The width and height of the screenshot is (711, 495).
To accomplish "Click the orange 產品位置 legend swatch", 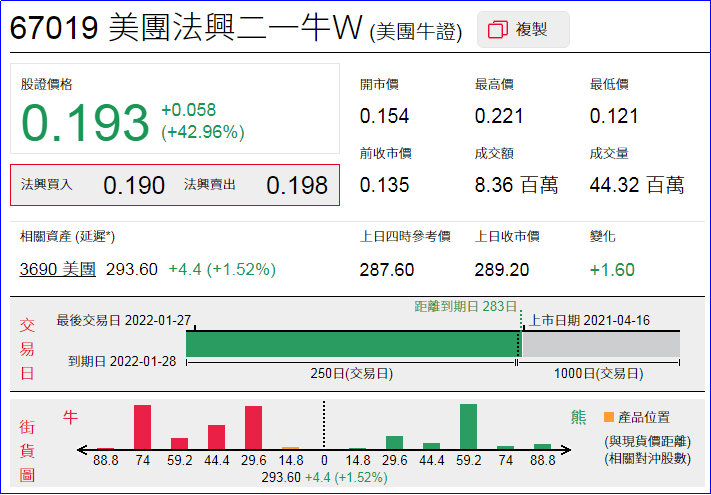I will tap(609, 417).
